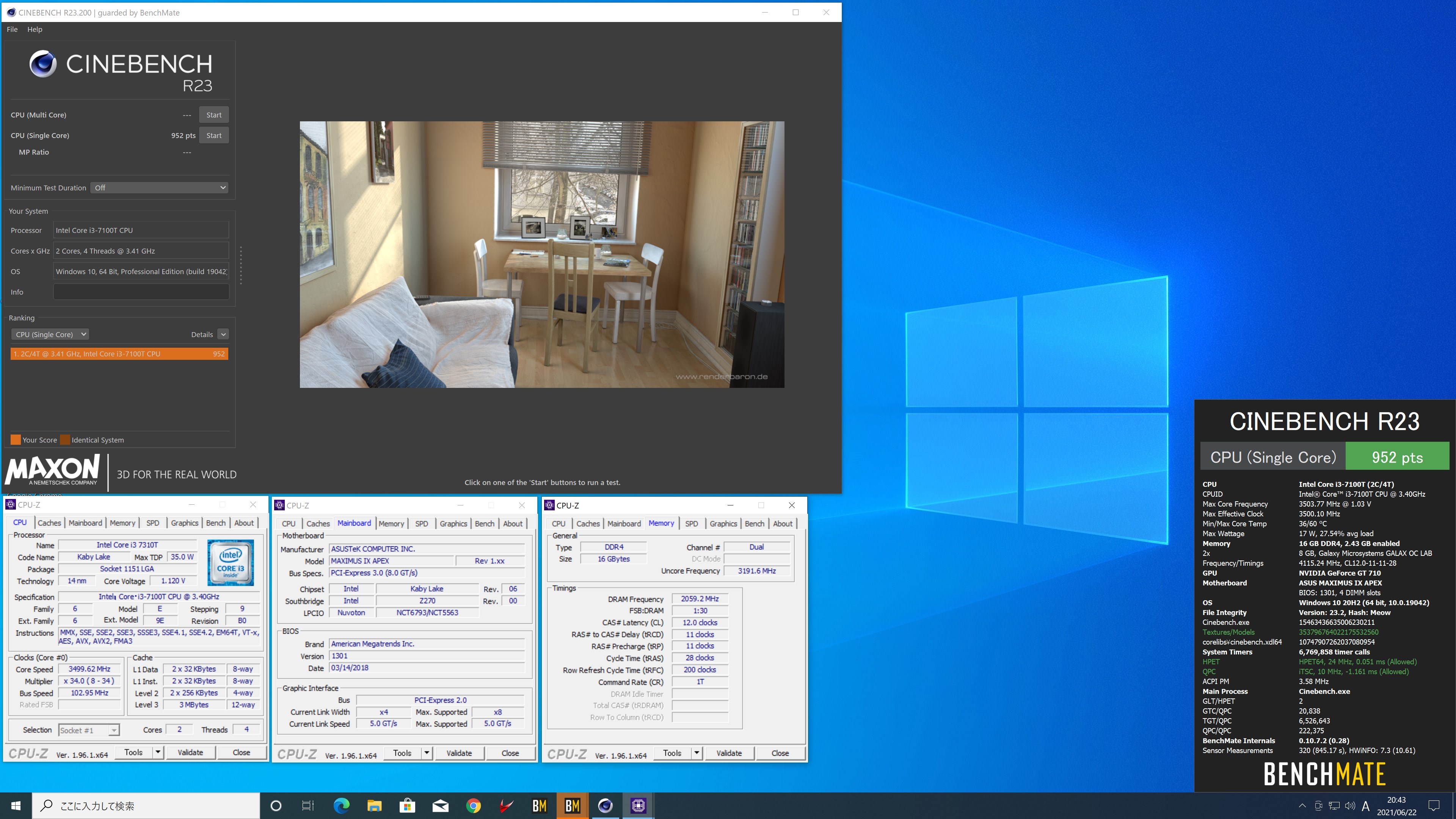Switch to Bench tab in CPU-Z CPU window
1456x819 pixels.
point(215,523)
